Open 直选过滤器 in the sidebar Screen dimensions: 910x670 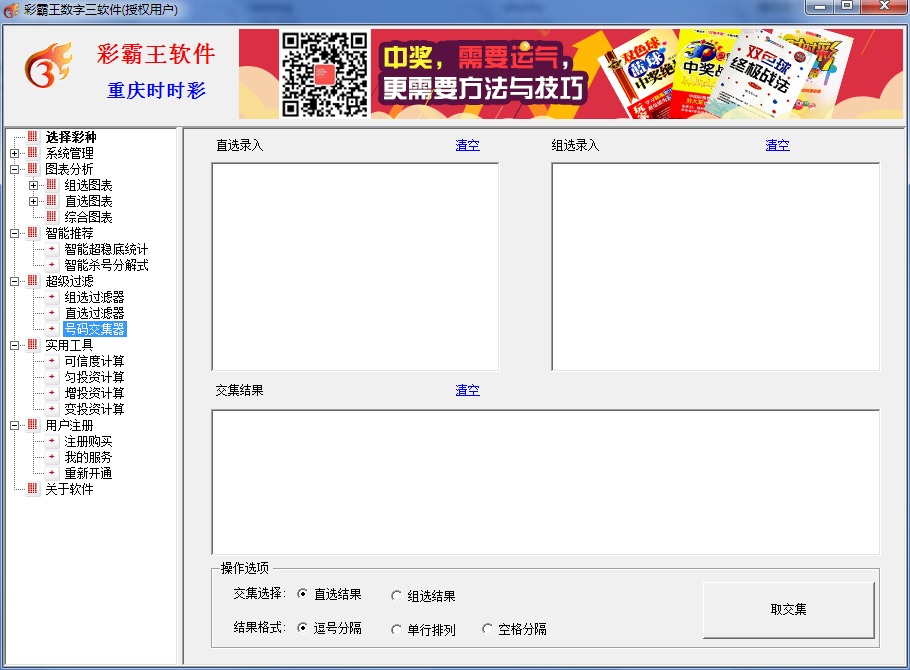point(94,313)
